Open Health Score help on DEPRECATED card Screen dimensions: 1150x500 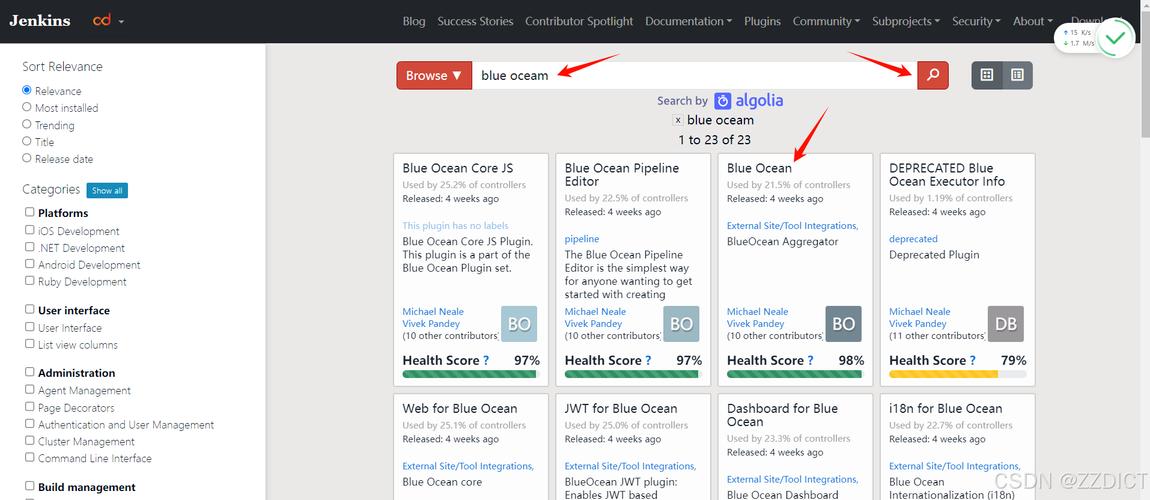point(973,360)
